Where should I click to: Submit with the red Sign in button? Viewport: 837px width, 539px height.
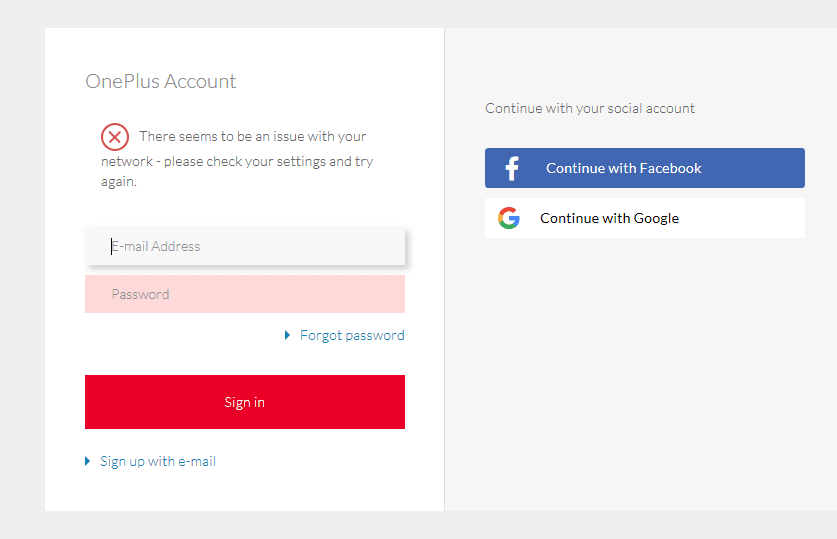[245, 402]
